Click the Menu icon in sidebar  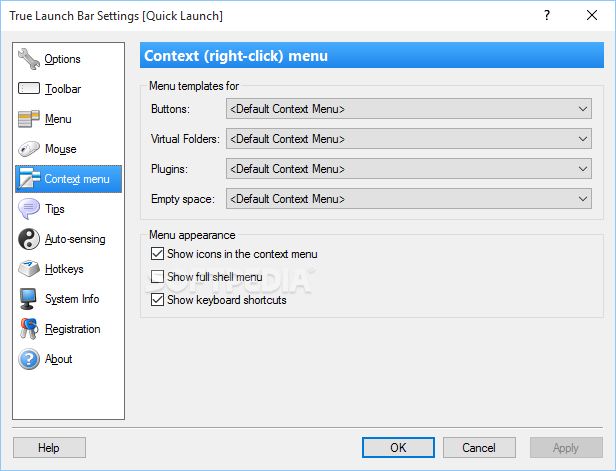pos(29,119)
